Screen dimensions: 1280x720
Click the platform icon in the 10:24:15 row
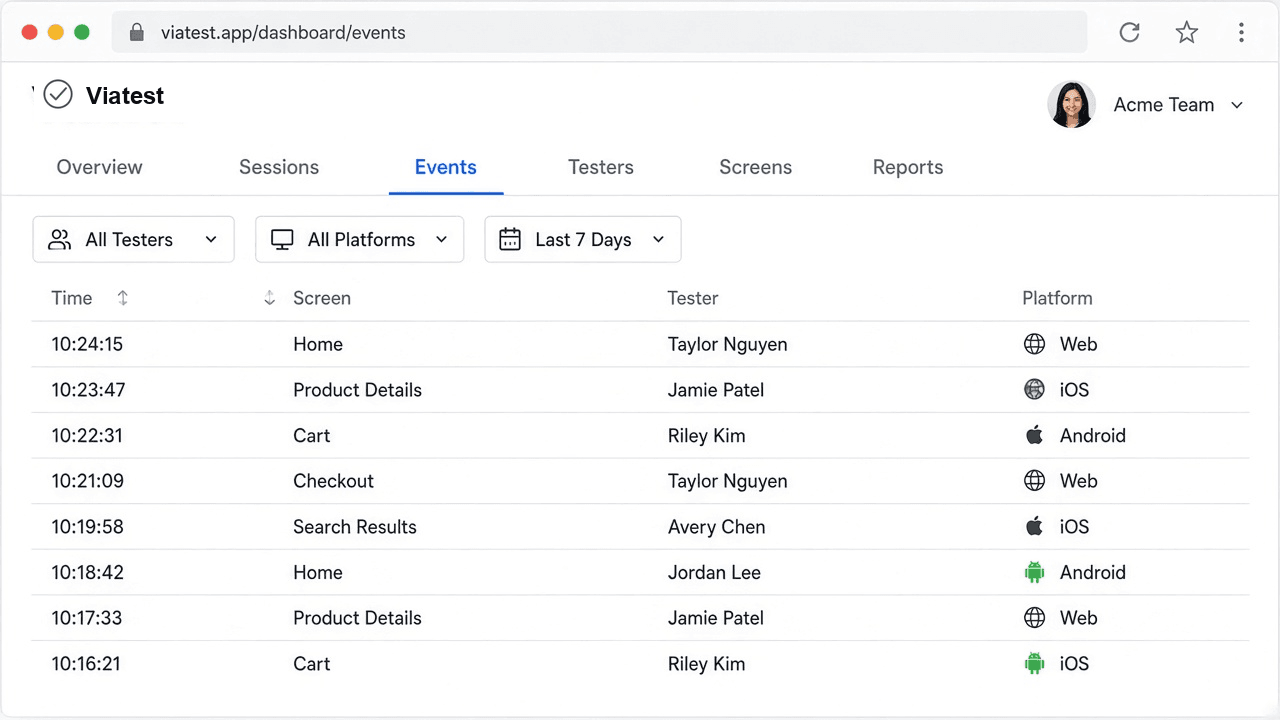1035,344
